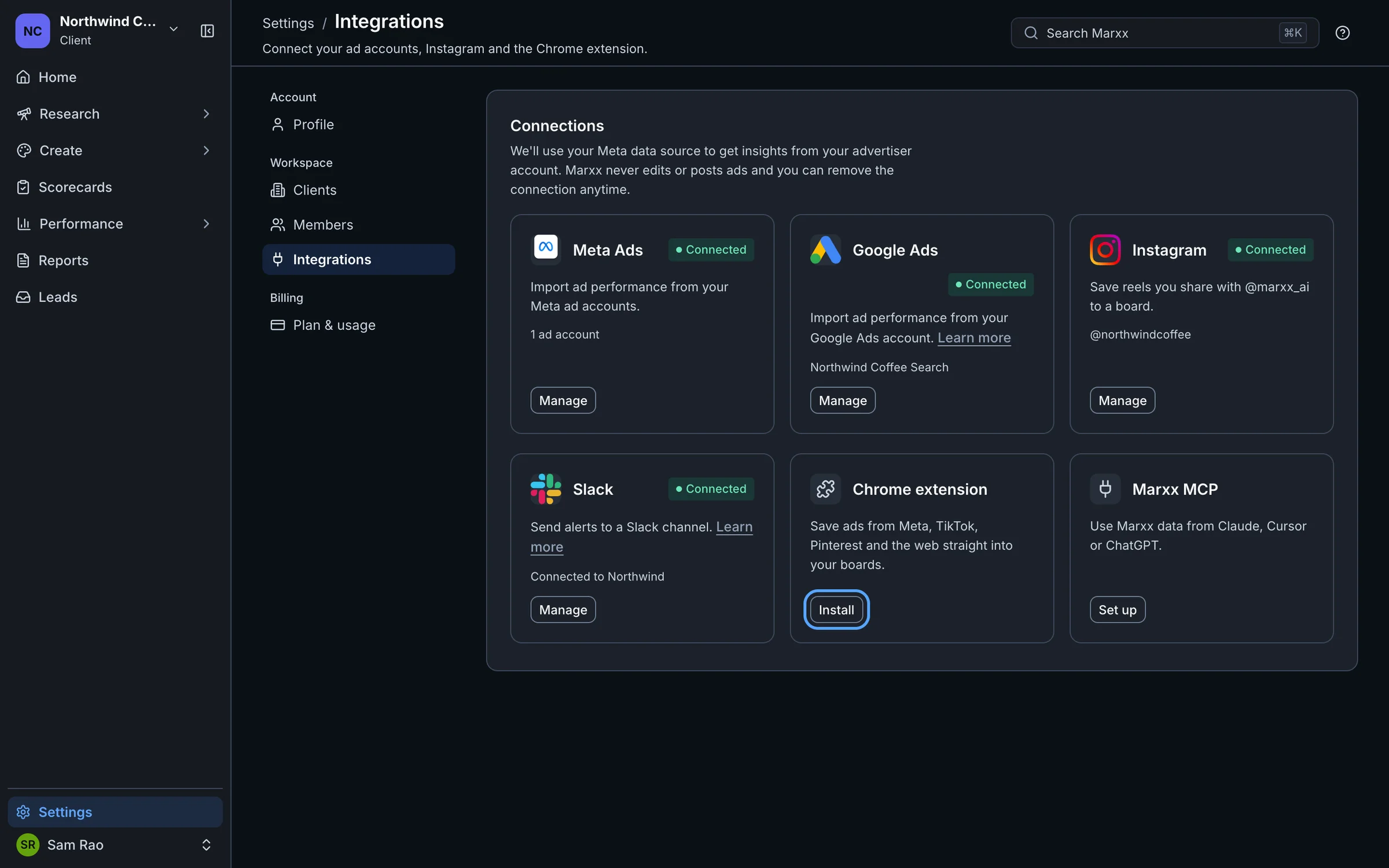Manage the Google Ads connection

coord(843,400)
